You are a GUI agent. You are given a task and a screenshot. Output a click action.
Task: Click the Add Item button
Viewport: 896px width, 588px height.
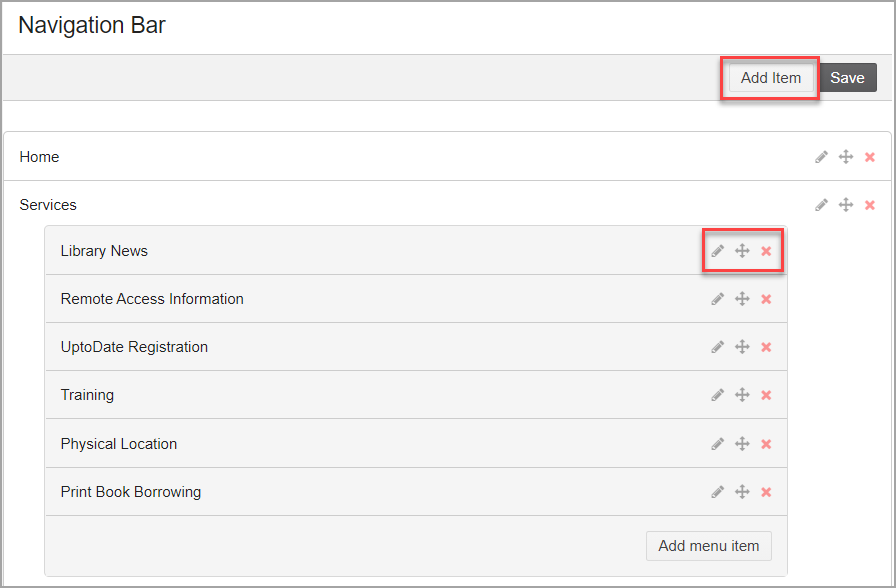(771, 78)
